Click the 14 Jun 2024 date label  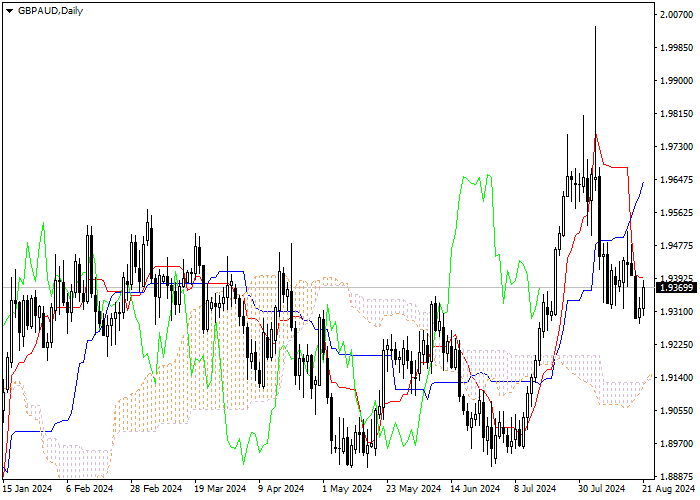[475, 488]
